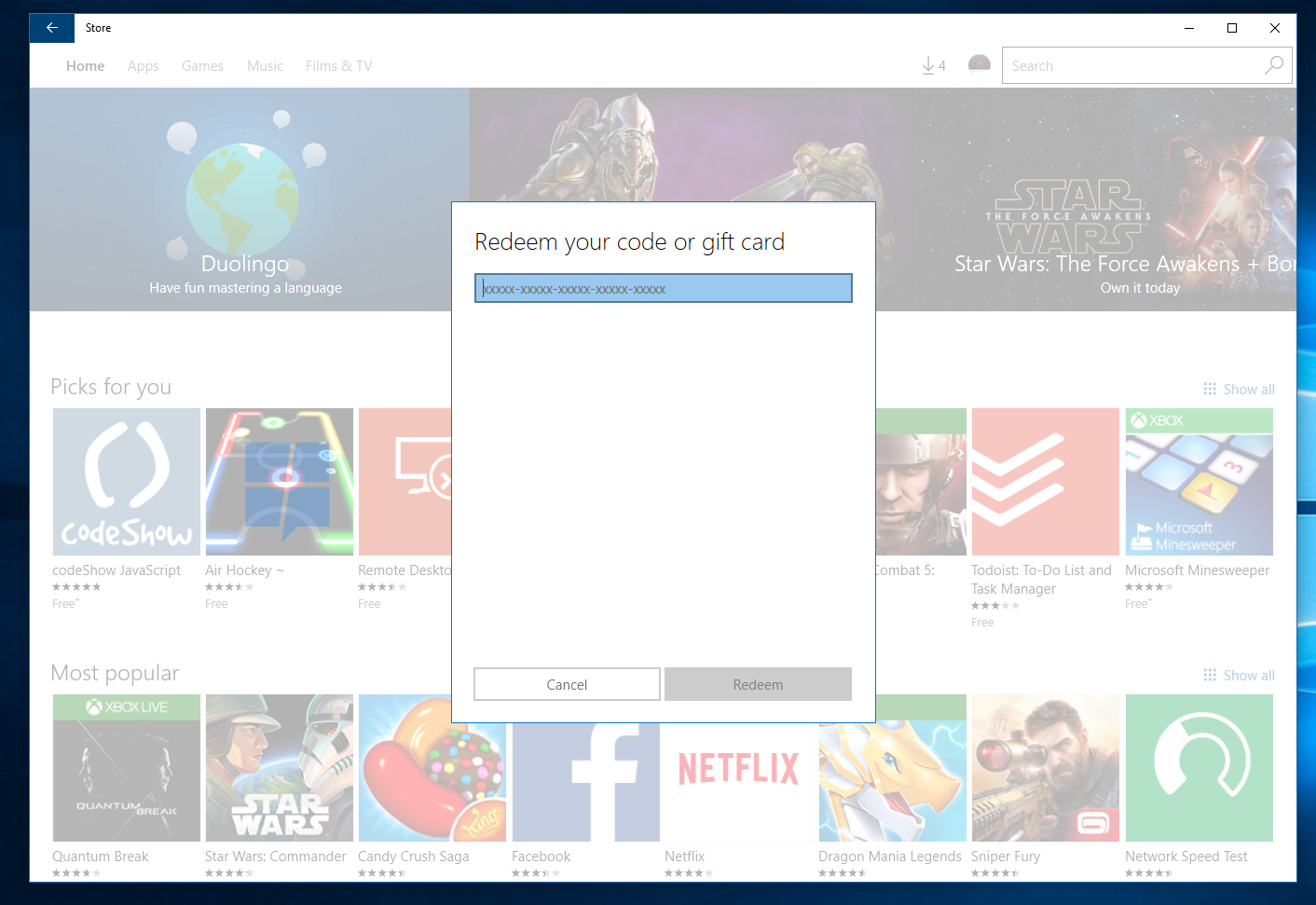Open Microsoft Minesweeper tile
The width and height of the screenshot is (1316, 905).
tap(1199, 482)
